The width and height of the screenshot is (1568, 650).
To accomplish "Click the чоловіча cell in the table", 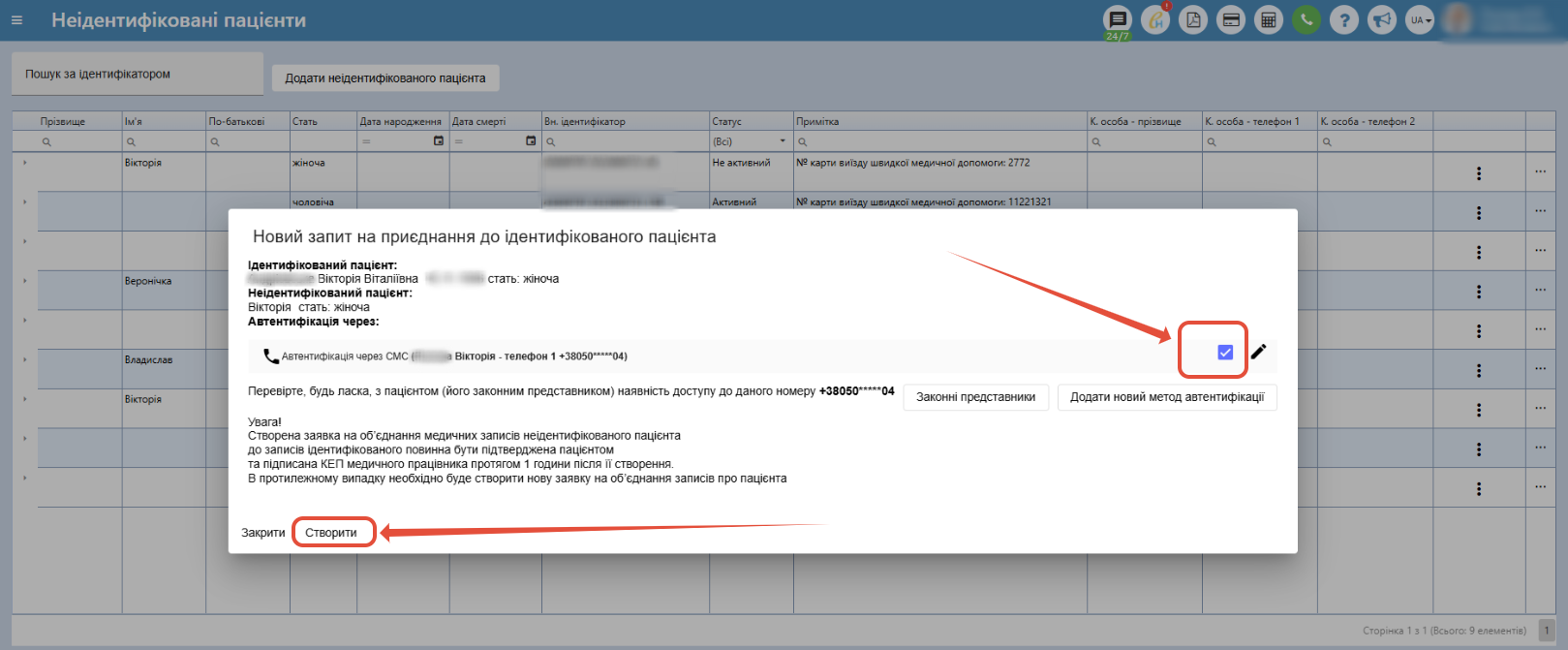I will 323,201.
